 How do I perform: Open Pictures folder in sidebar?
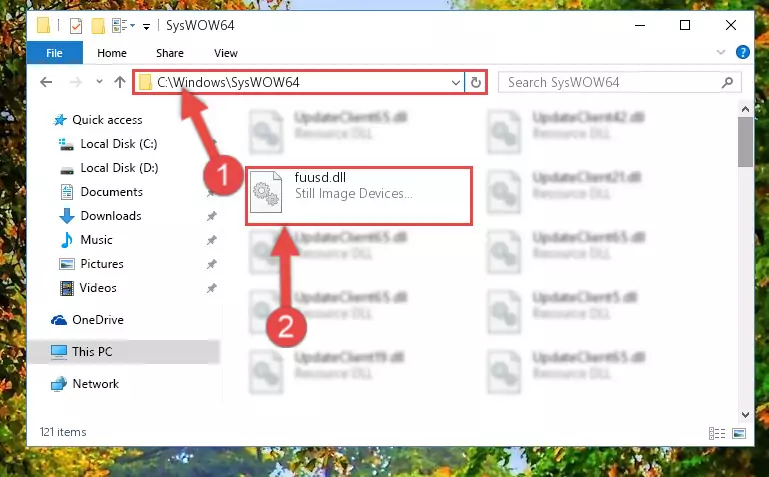[x=102, y=264]
